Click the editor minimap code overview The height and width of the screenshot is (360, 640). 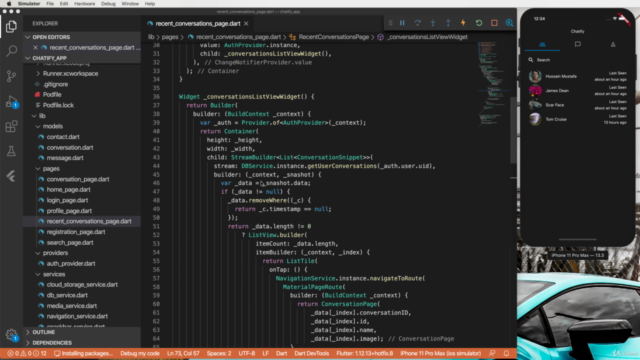pos(494,84)
